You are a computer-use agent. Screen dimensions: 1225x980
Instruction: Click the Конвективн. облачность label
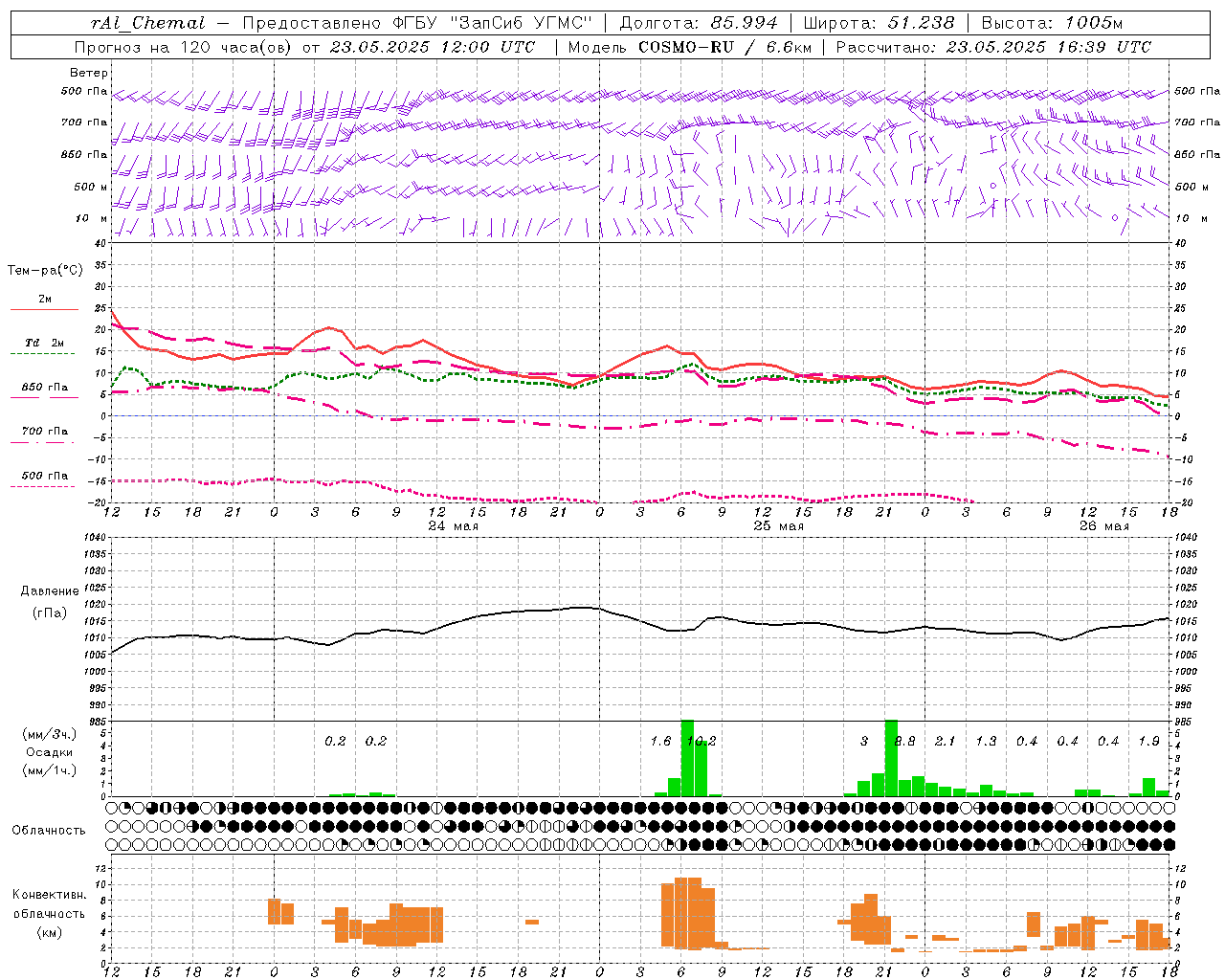pyautogui.click(x=49, y=904)
